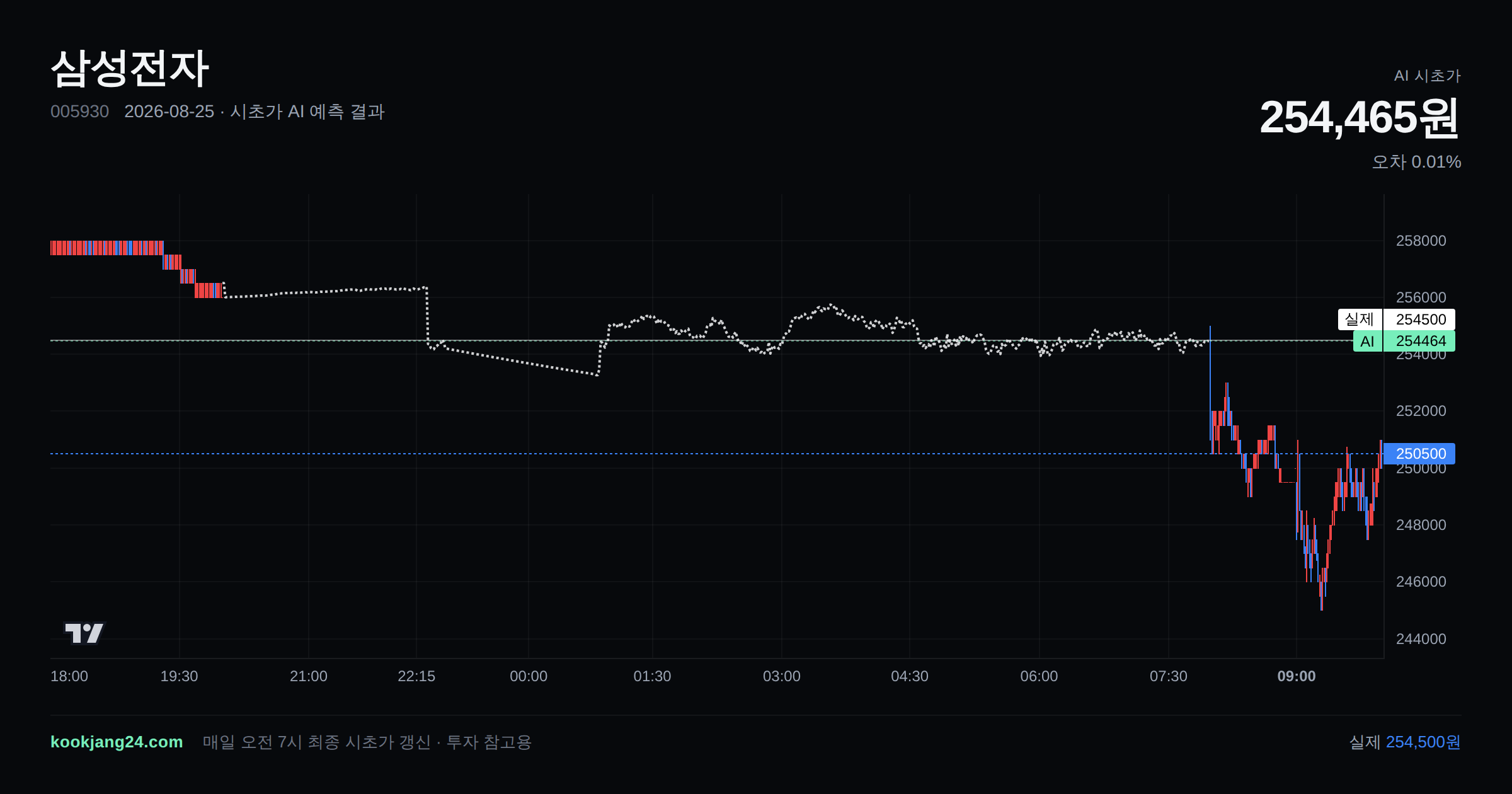This screenshot has height=794, width=1512.
Task: Click the blue 250500 current price label
Action: click(1419, 454)
